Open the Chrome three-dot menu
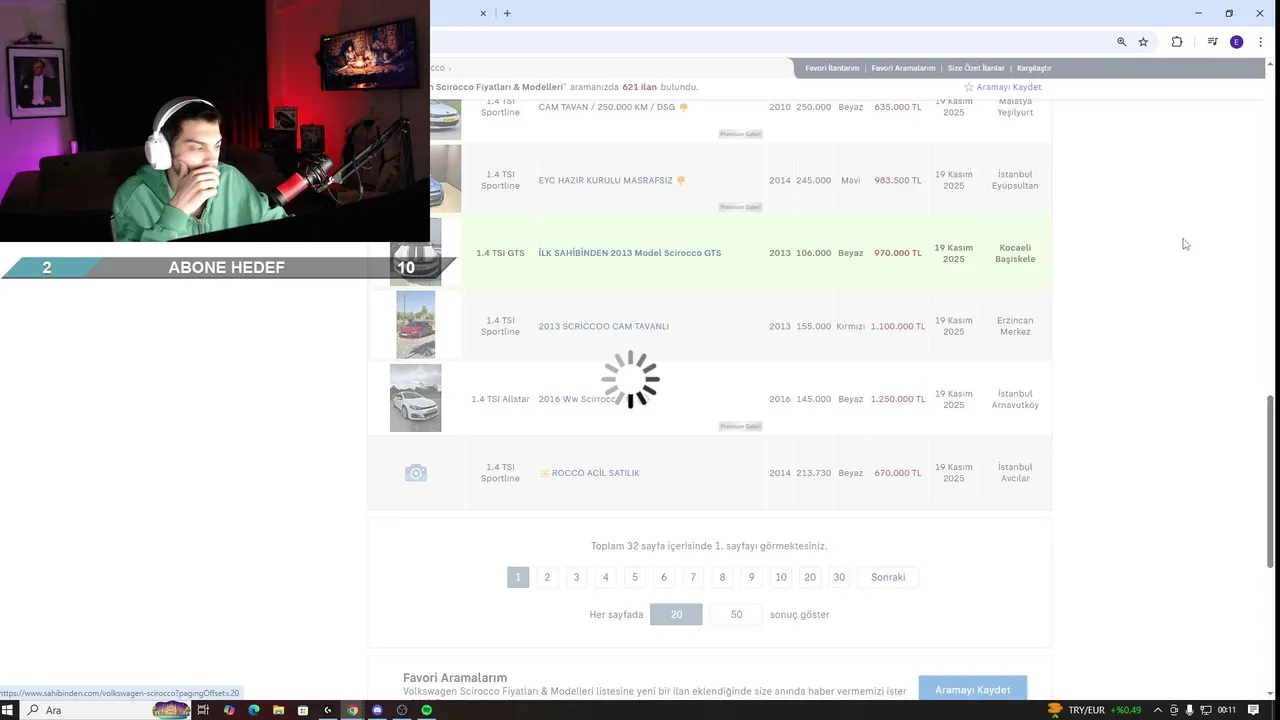The width and height of the screenshot is (1280, 720). coord(1260,42)
